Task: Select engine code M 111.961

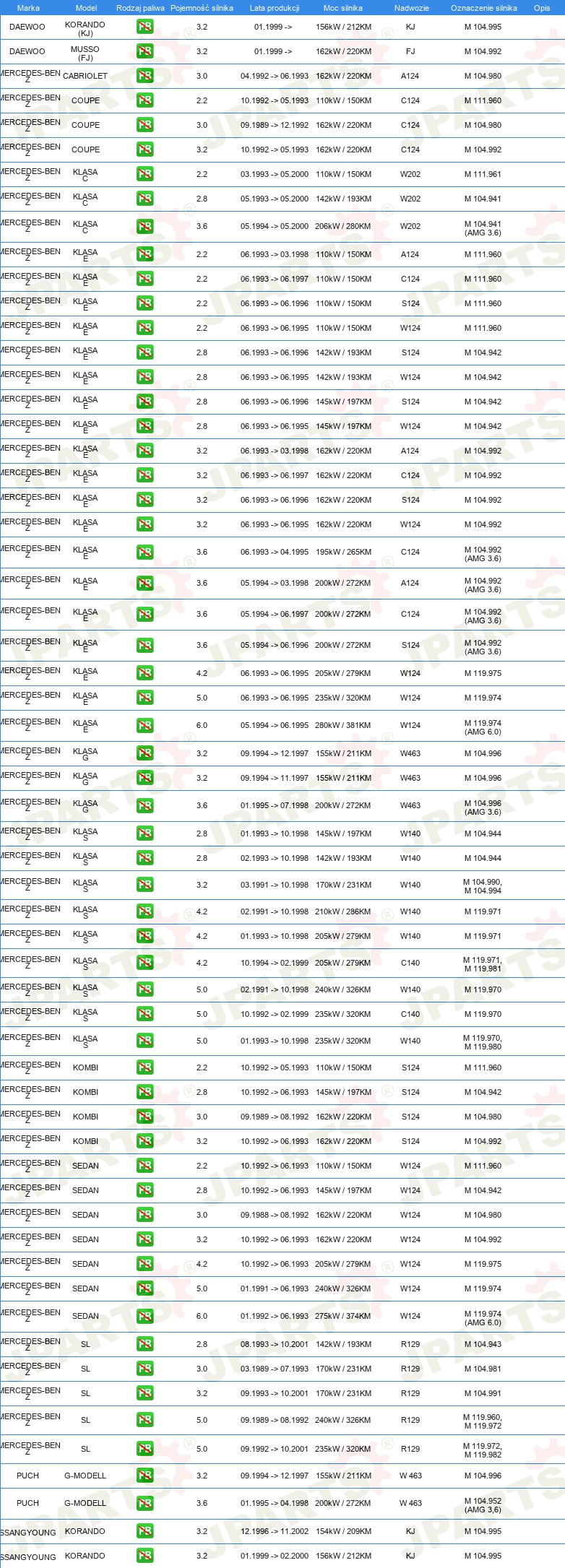Action: point(483,174)
